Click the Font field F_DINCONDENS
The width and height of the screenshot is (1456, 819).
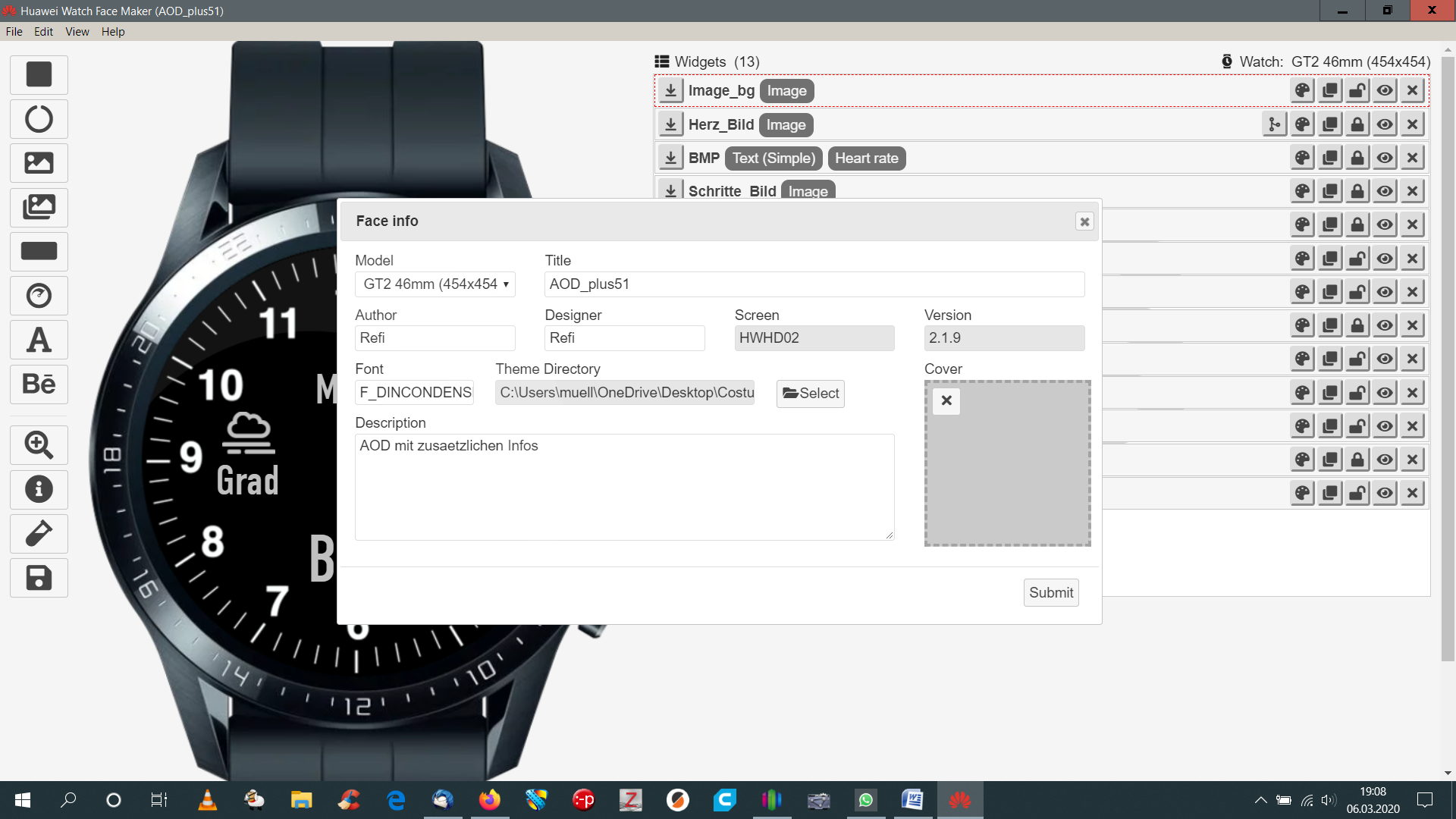[x=415, y=393]
